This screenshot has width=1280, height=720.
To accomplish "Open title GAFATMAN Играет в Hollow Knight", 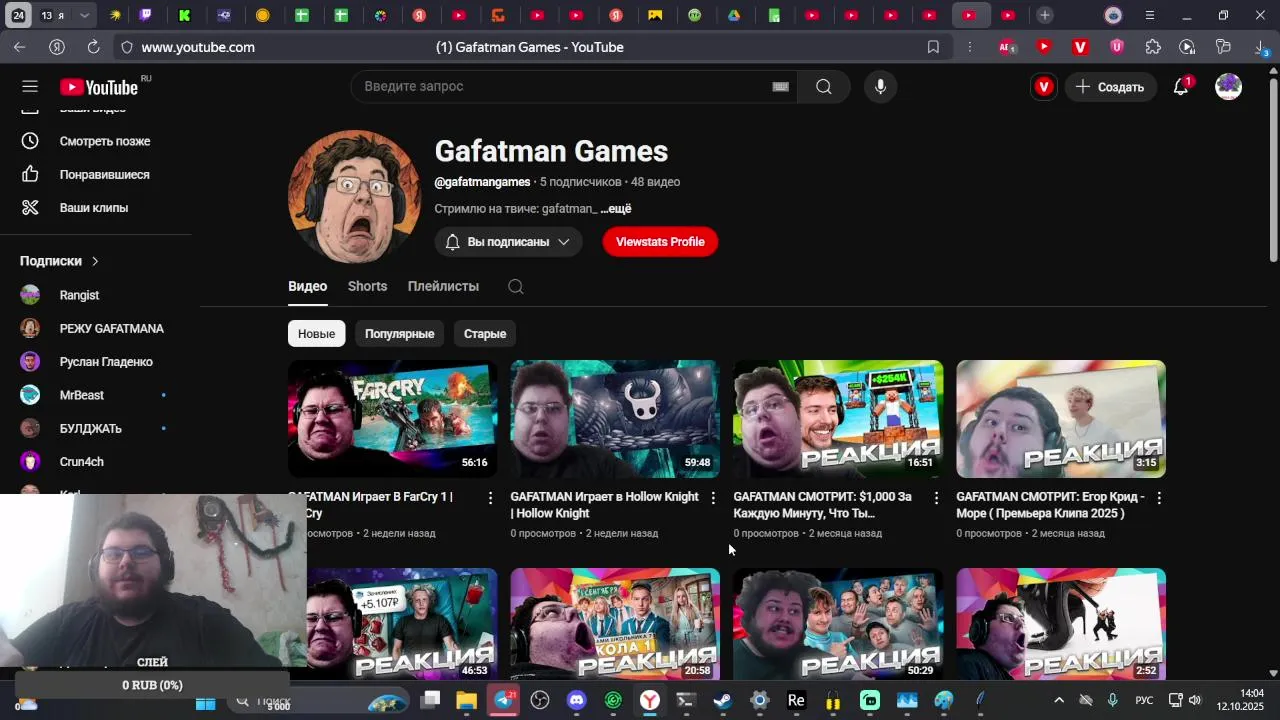I will (604, 505).
